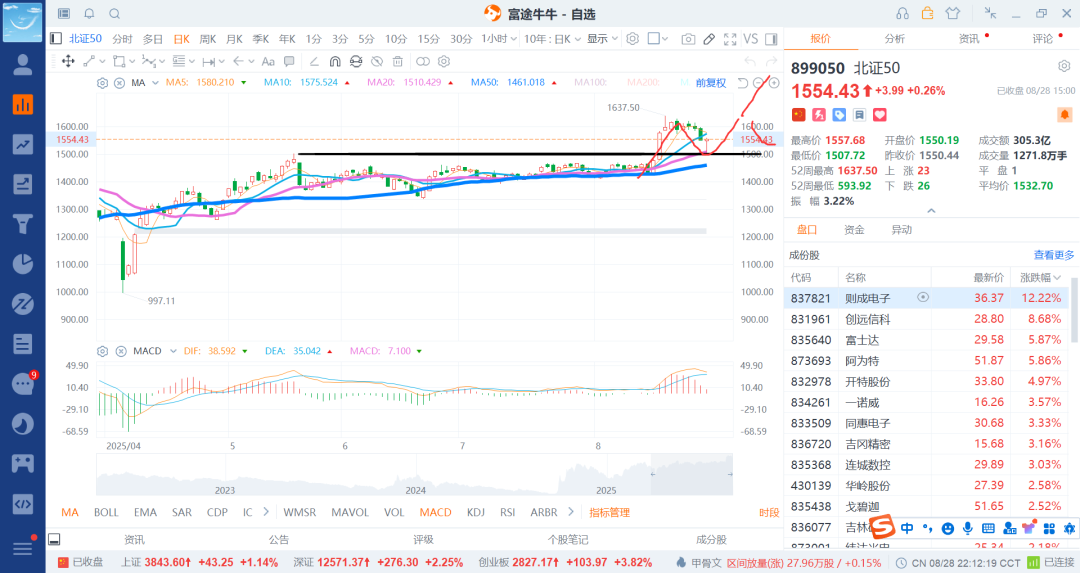
Task: Toggle the comment bubble drawing tool
Action: point(289,61)
